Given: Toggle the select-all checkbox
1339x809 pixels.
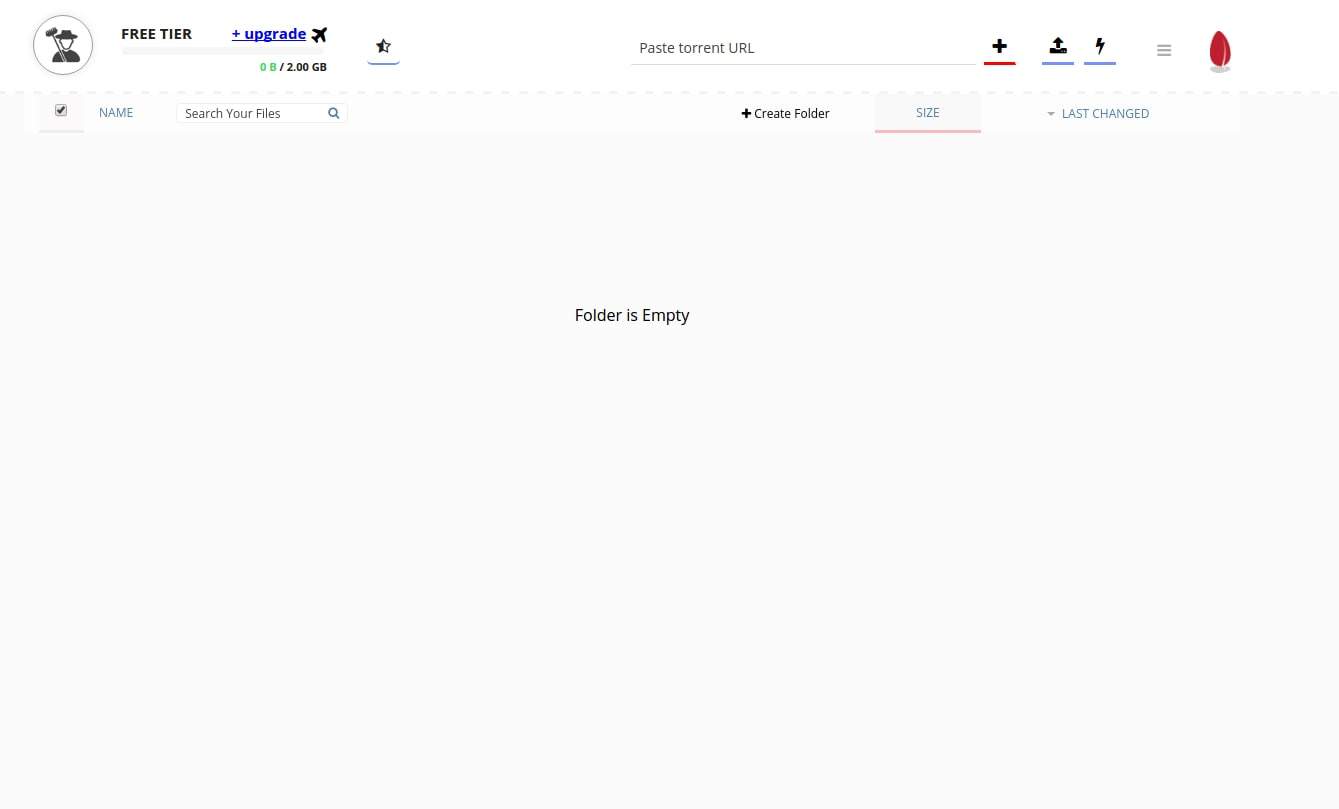Looking at the screenshot, I should click(61, 110).
